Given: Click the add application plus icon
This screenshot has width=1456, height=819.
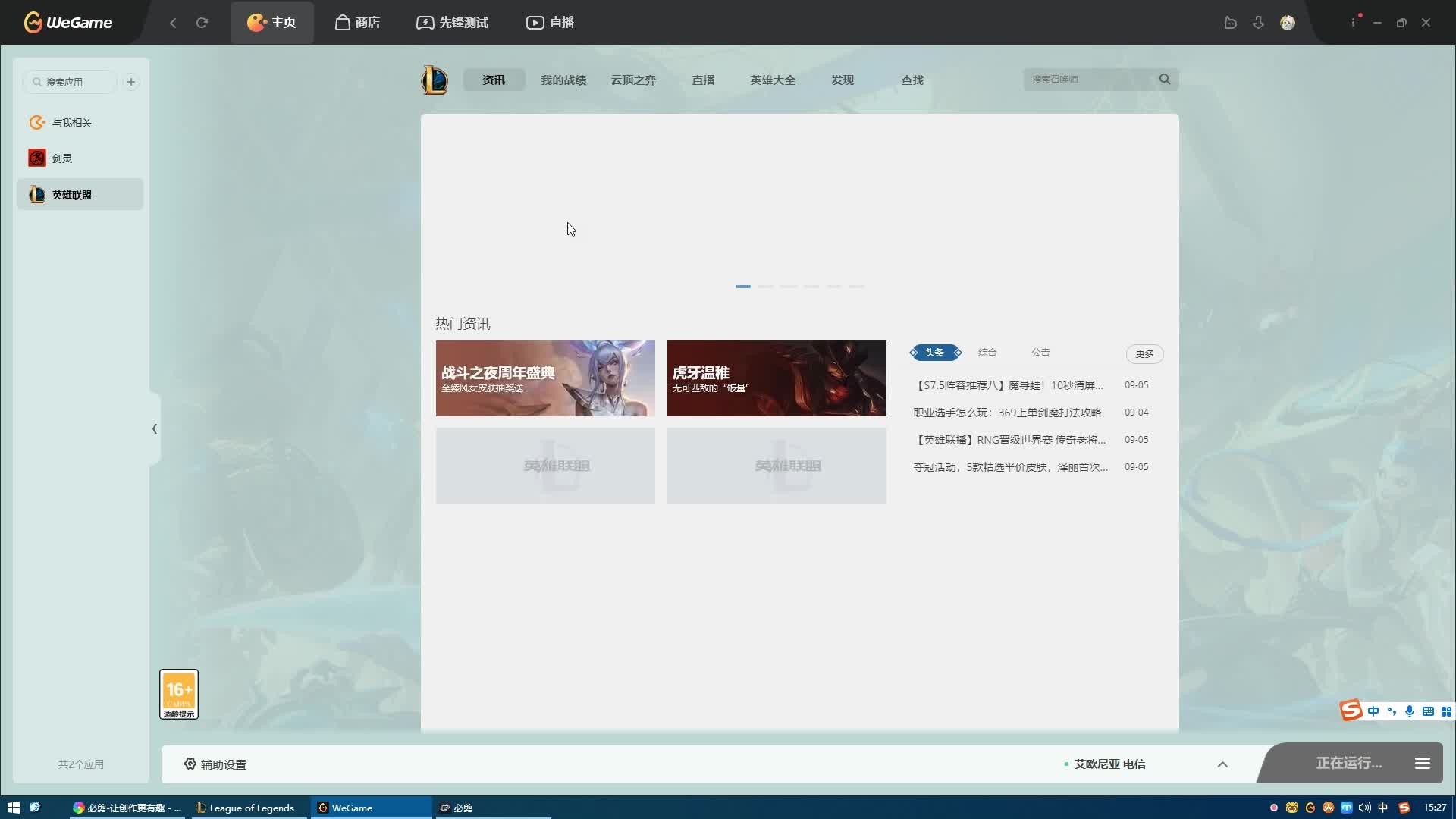Looking at the screenshot, I should pos(131,82).
